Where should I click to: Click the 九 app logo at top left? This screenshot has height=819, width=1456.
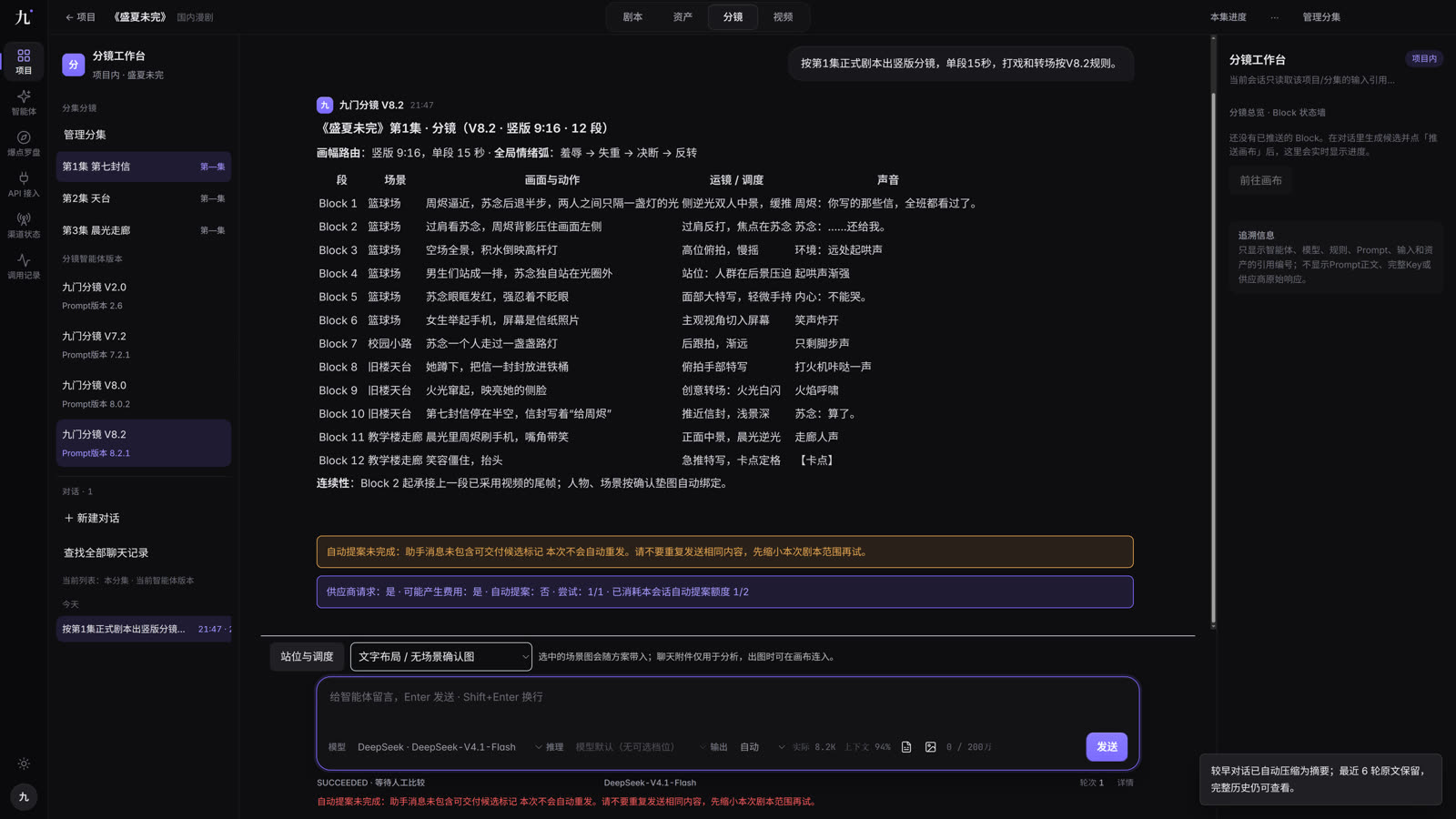pos(24,16)
